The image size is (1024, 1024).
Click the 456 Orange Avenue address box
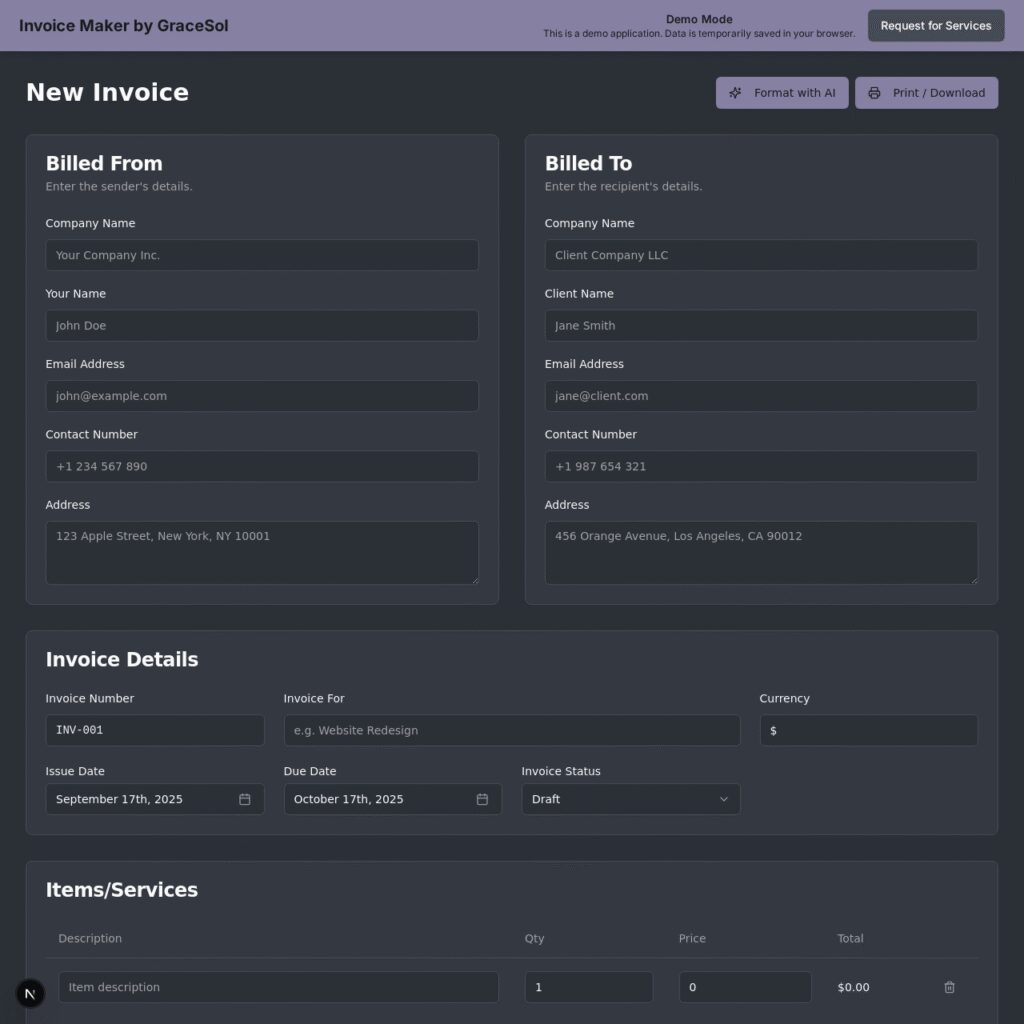(x=761, y=552)
